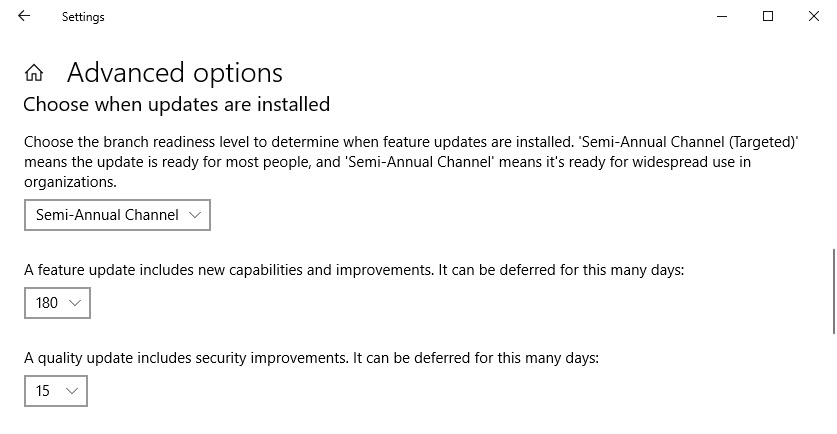The height and width of the screenshot is (434, 837).
Task: Click the 180 number in the combo box
Action: point(46,303)
